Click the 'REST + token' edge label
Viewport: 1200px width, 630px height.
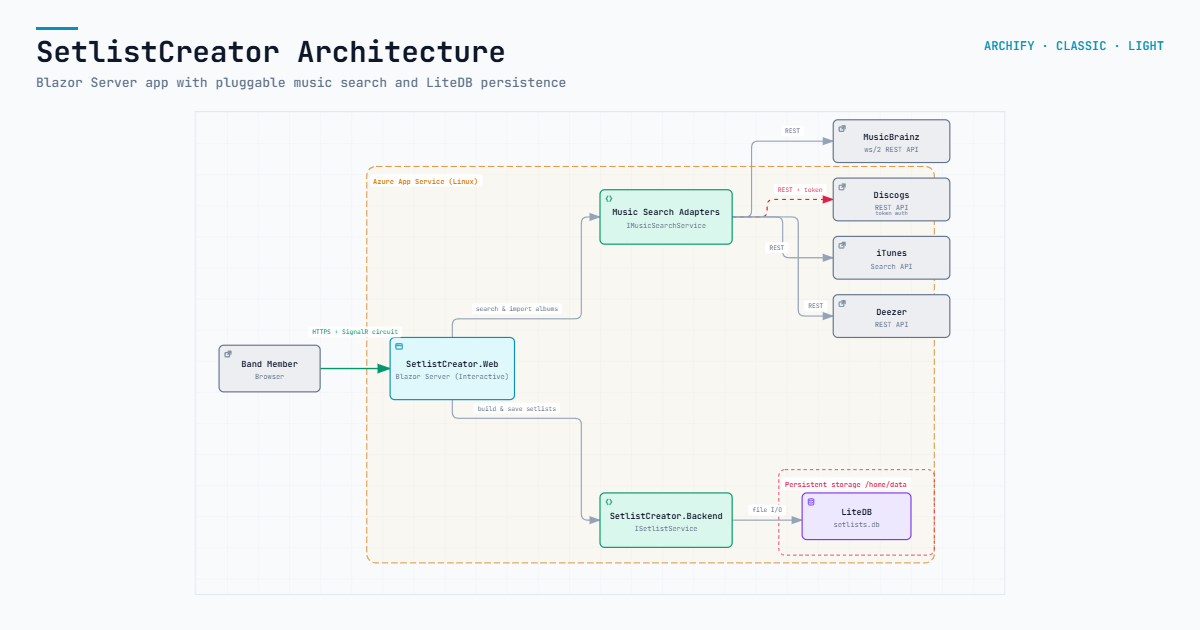click(800, 189)
